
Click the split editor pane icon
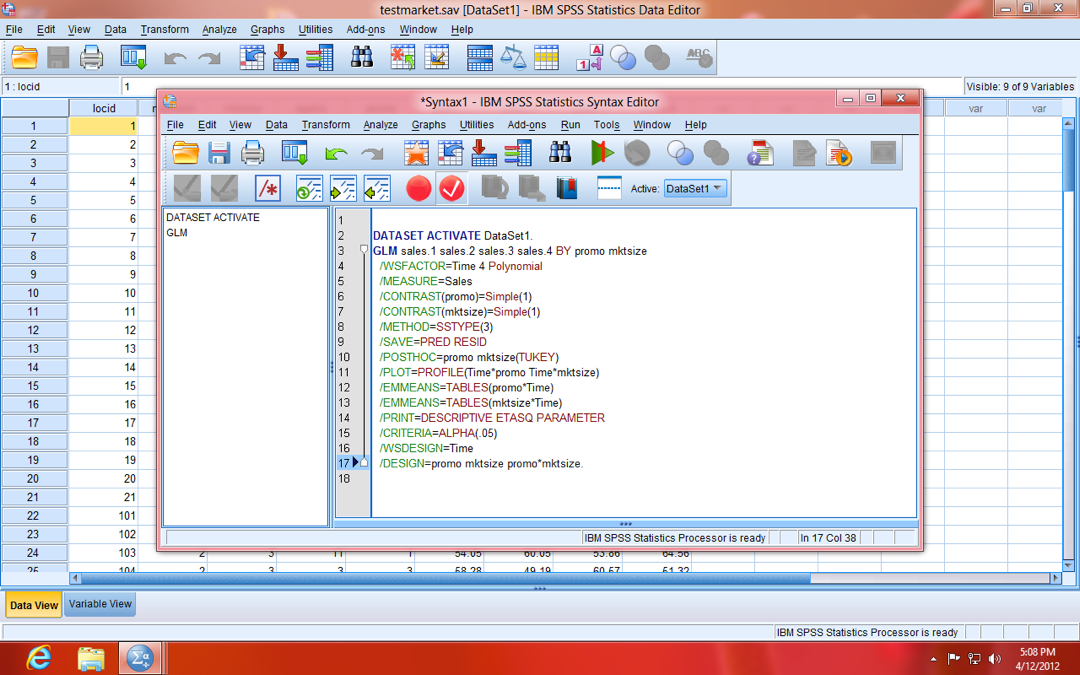coord(609,188)
